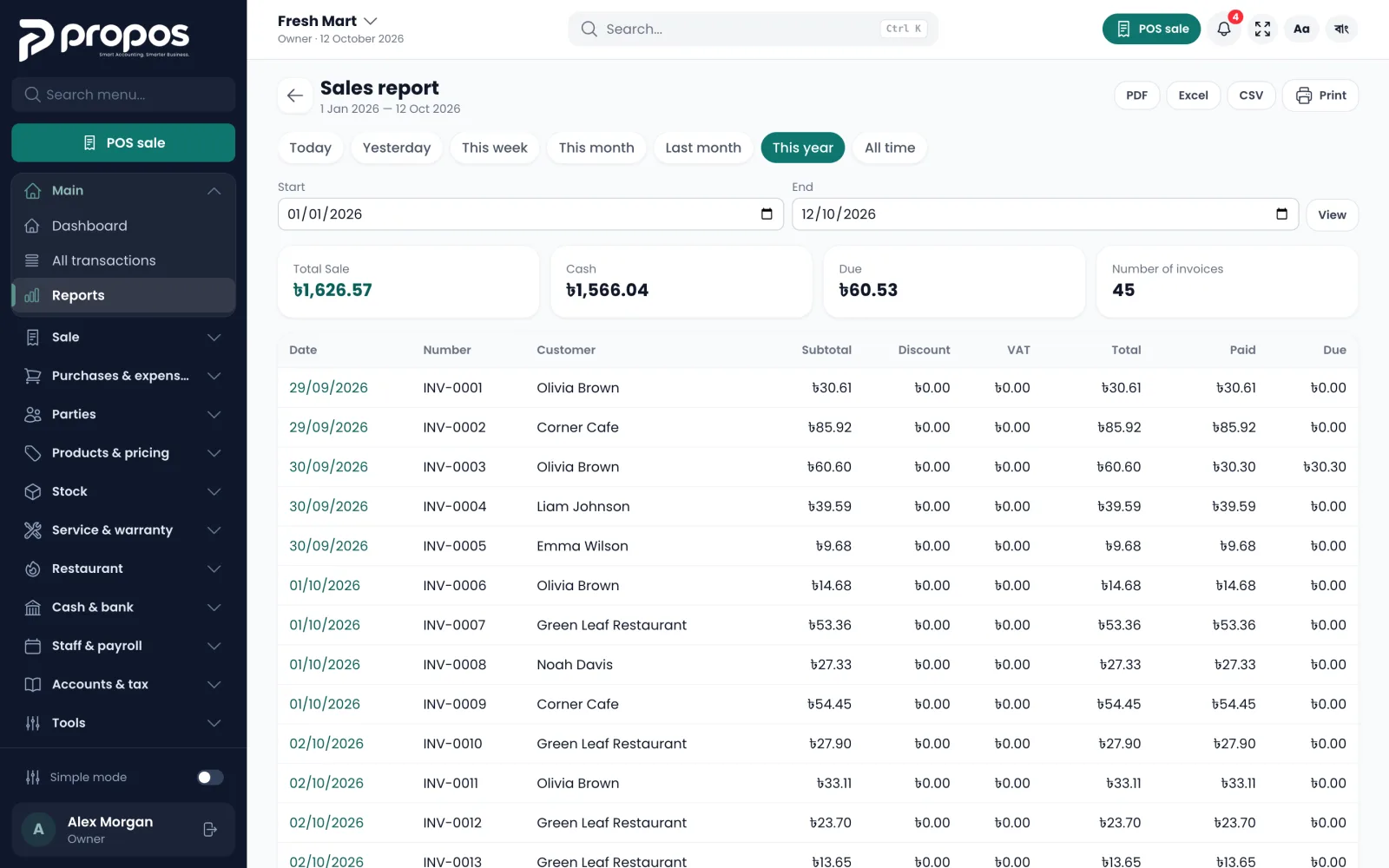Expand Service & warranty menu
Screen dimensions: 1389x868
(123, 530)
